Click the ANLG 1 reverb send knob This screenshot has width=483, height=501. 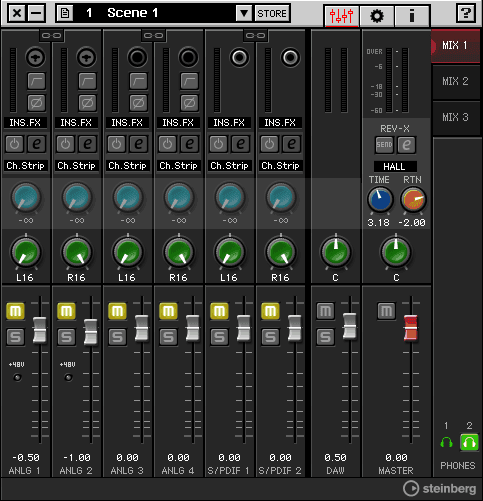click(26, 197)
